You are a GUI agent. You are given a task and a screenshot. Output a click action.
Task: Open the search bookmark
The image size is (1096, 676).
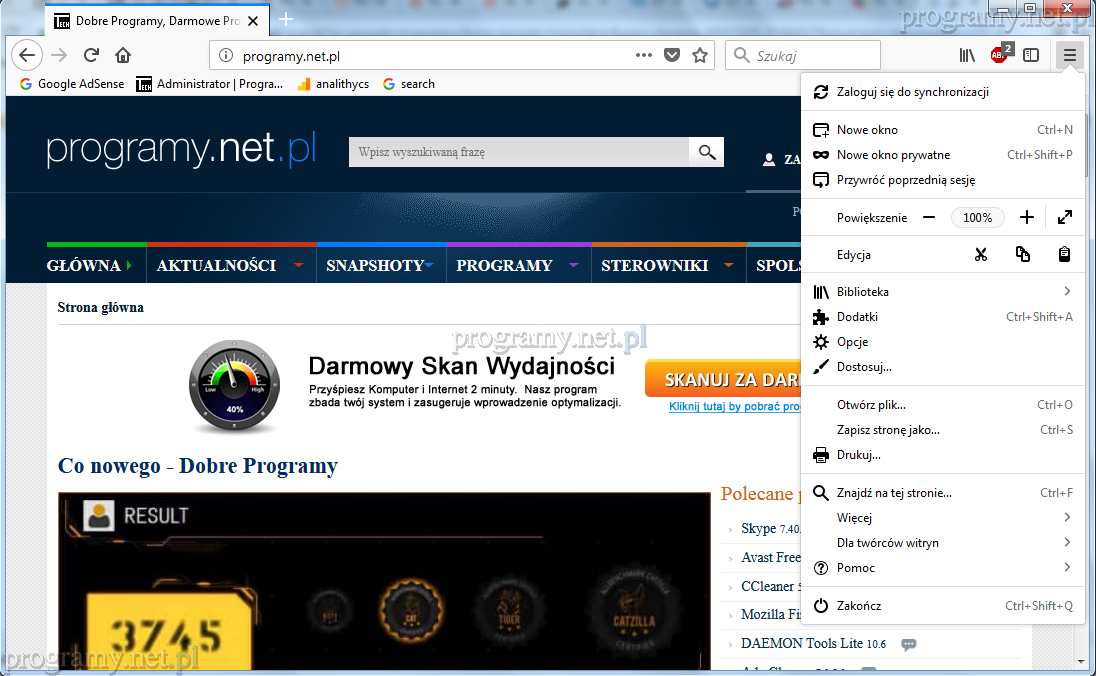coord(409,84)
